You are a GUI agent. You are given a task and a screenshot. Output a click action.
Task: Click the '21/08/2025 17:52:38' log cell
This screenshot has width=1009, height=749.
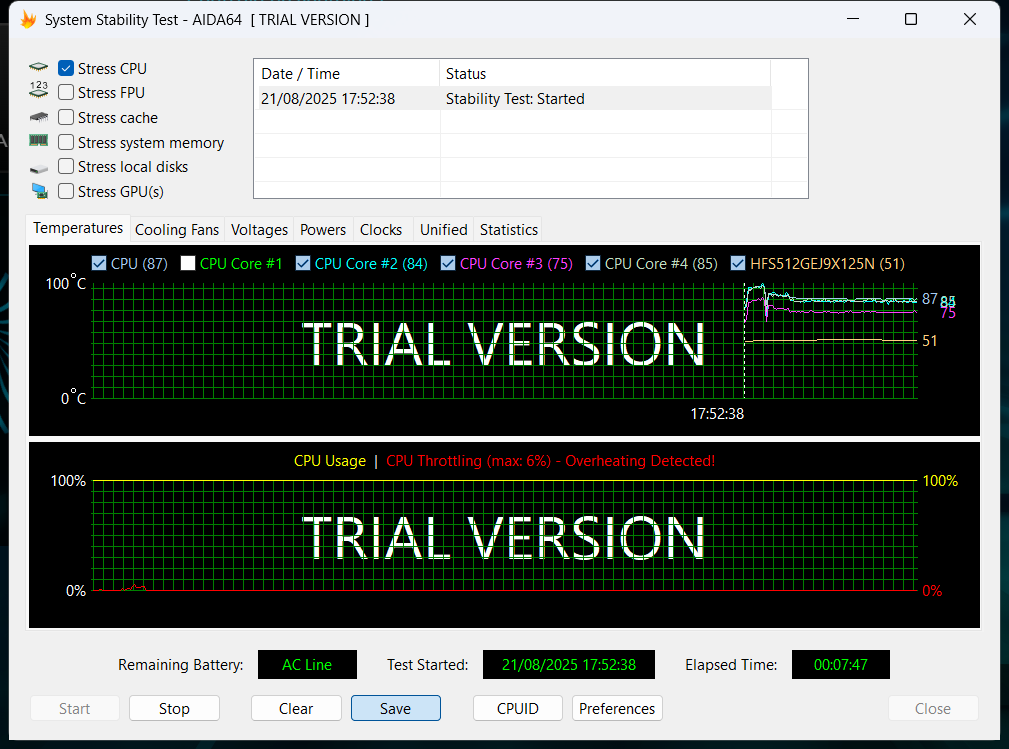(x=328, y=98)
